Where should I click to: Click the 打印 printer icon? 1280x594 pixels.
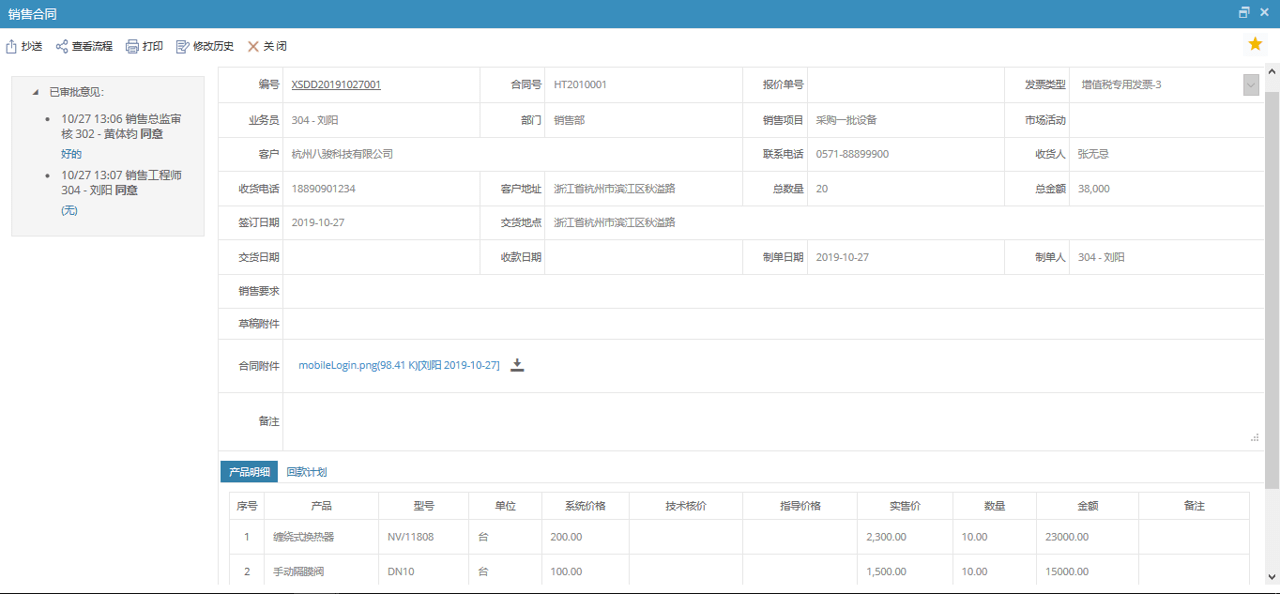coord(133,45)
